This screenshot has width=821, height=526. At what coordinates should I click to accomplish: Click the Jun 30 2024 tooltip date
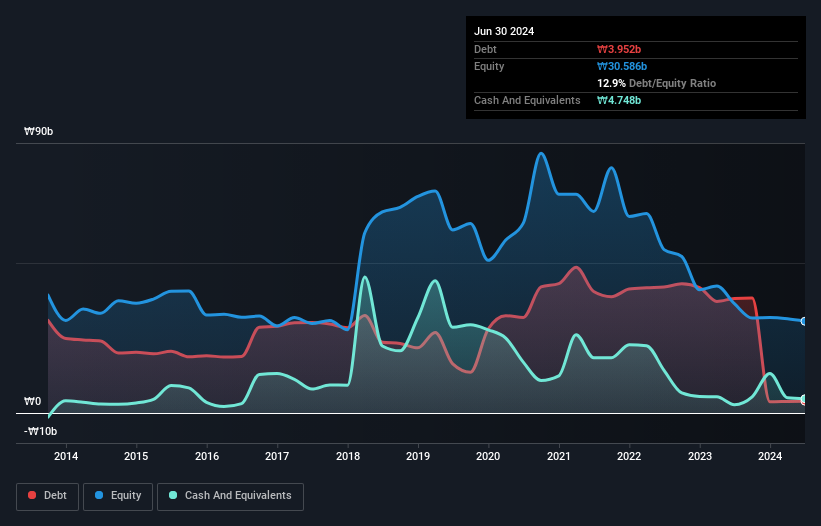pyautogui.click(x=504, y=31)
